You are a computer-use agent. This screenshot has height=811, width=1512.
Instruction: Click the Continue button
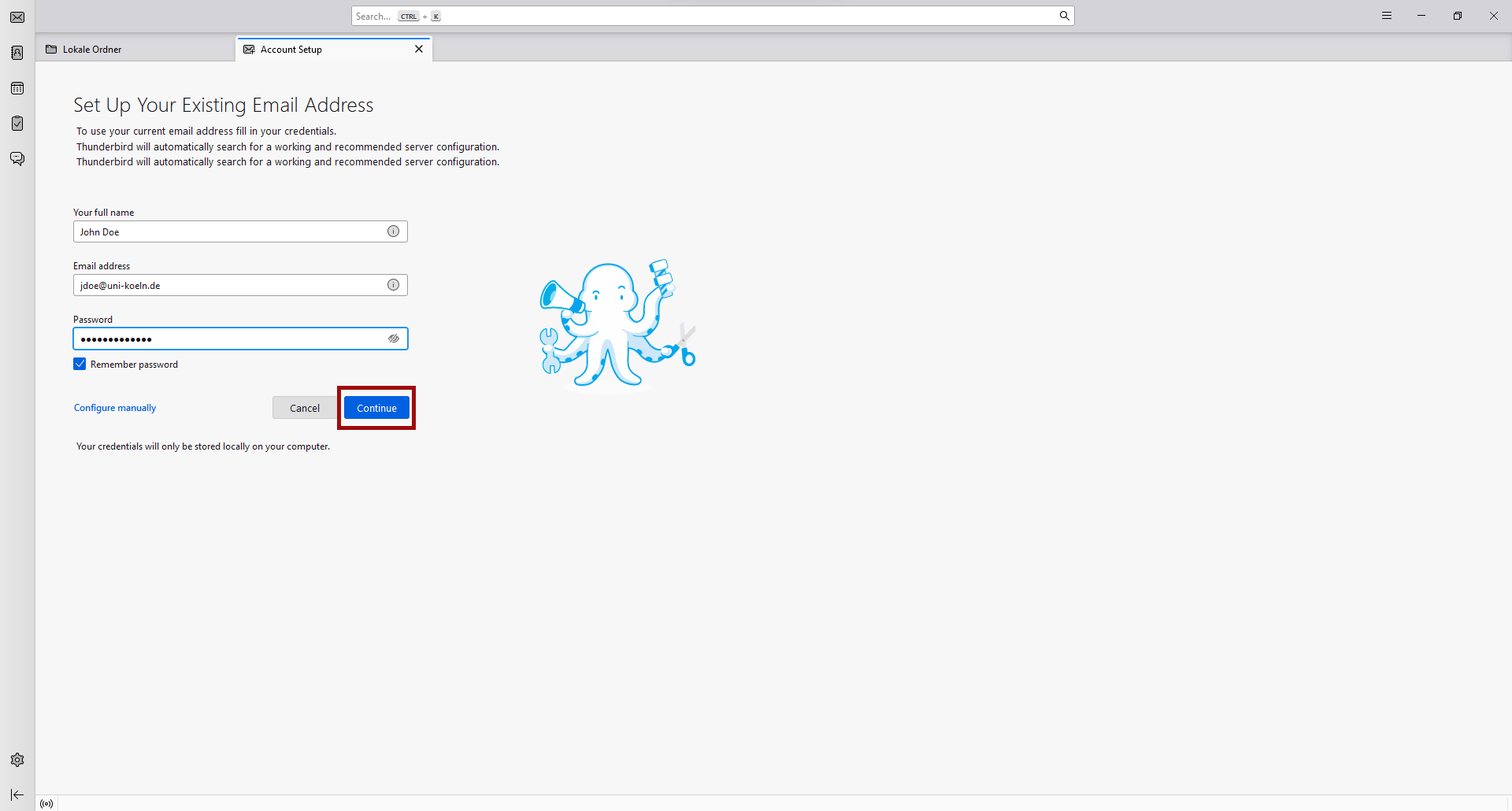point(376,408)
